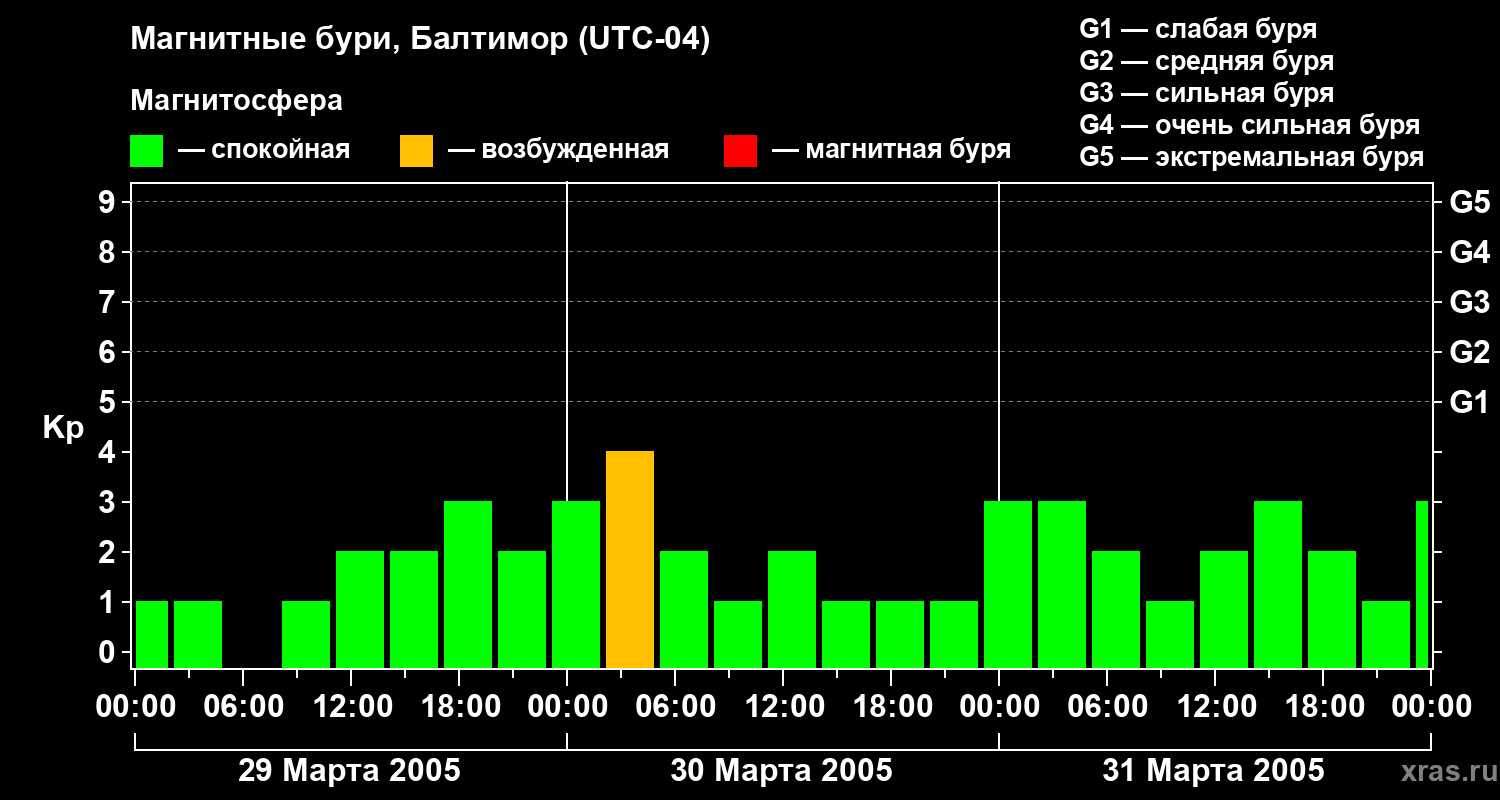Click the "31 Марта 2005" date label
Image resolution: width=1500 pixels, height=800 pixels.
tap(1213, 770)
